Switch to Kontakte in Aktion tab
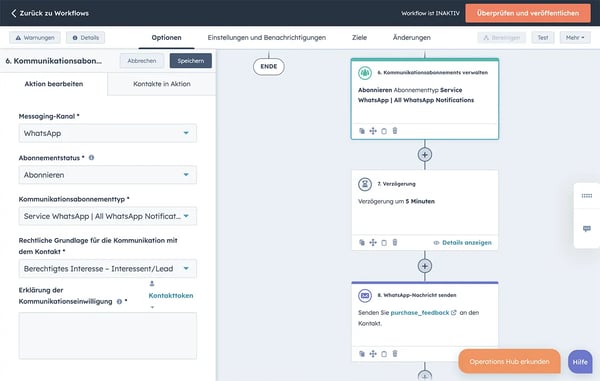Image resolution: width=600 pixels, height=381 pixels. click(162, 84)
